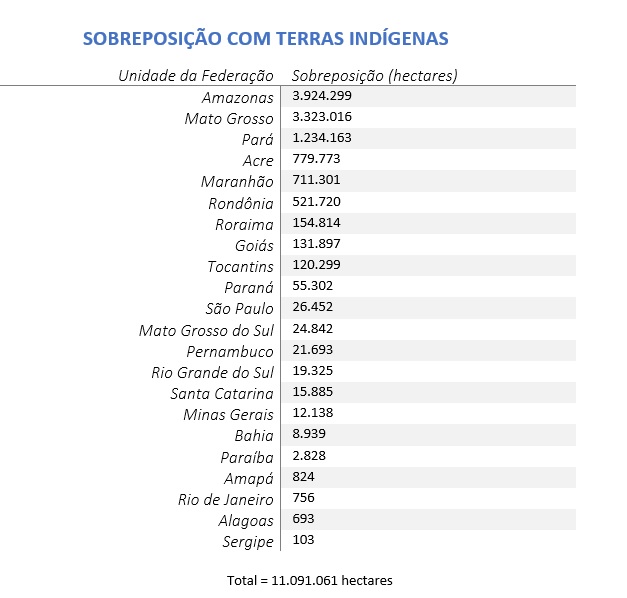Click the Rondônia row label

pos(241,204)
